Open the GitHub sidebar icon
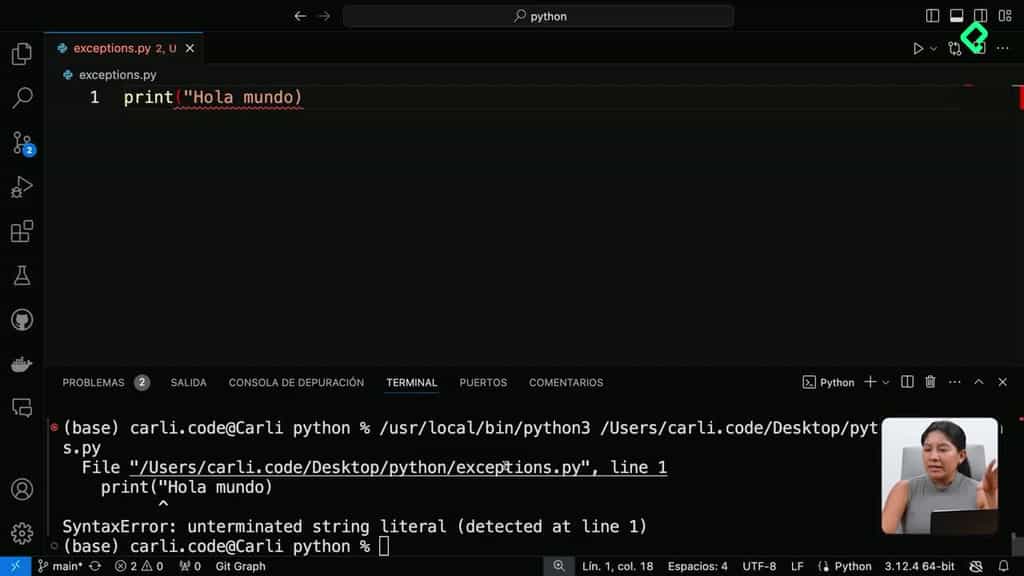The width and height of the screenshot is (1024, 576). pyautogui.click(x=20, y=319)
